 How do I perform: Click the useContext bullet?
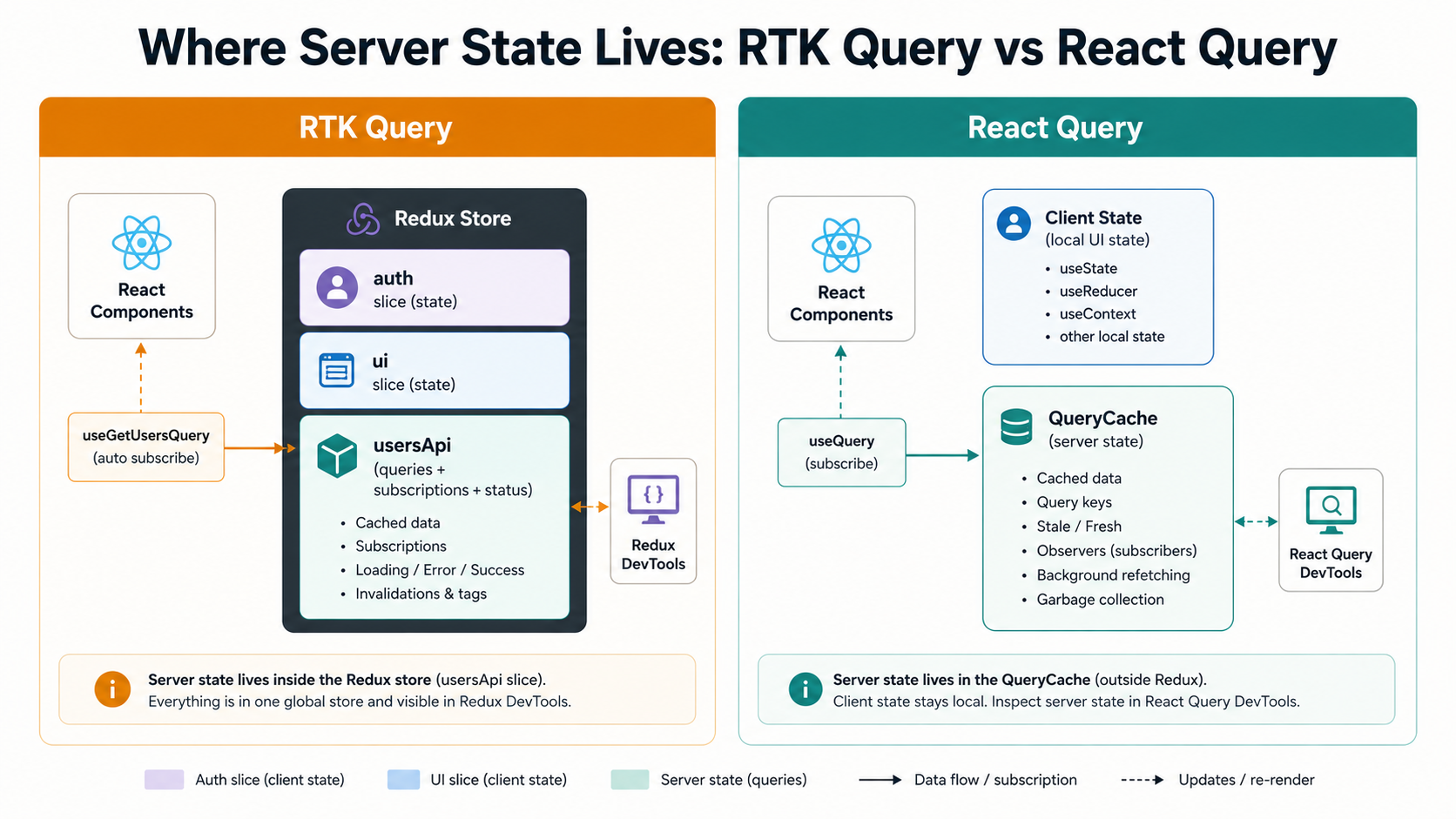1097,314
